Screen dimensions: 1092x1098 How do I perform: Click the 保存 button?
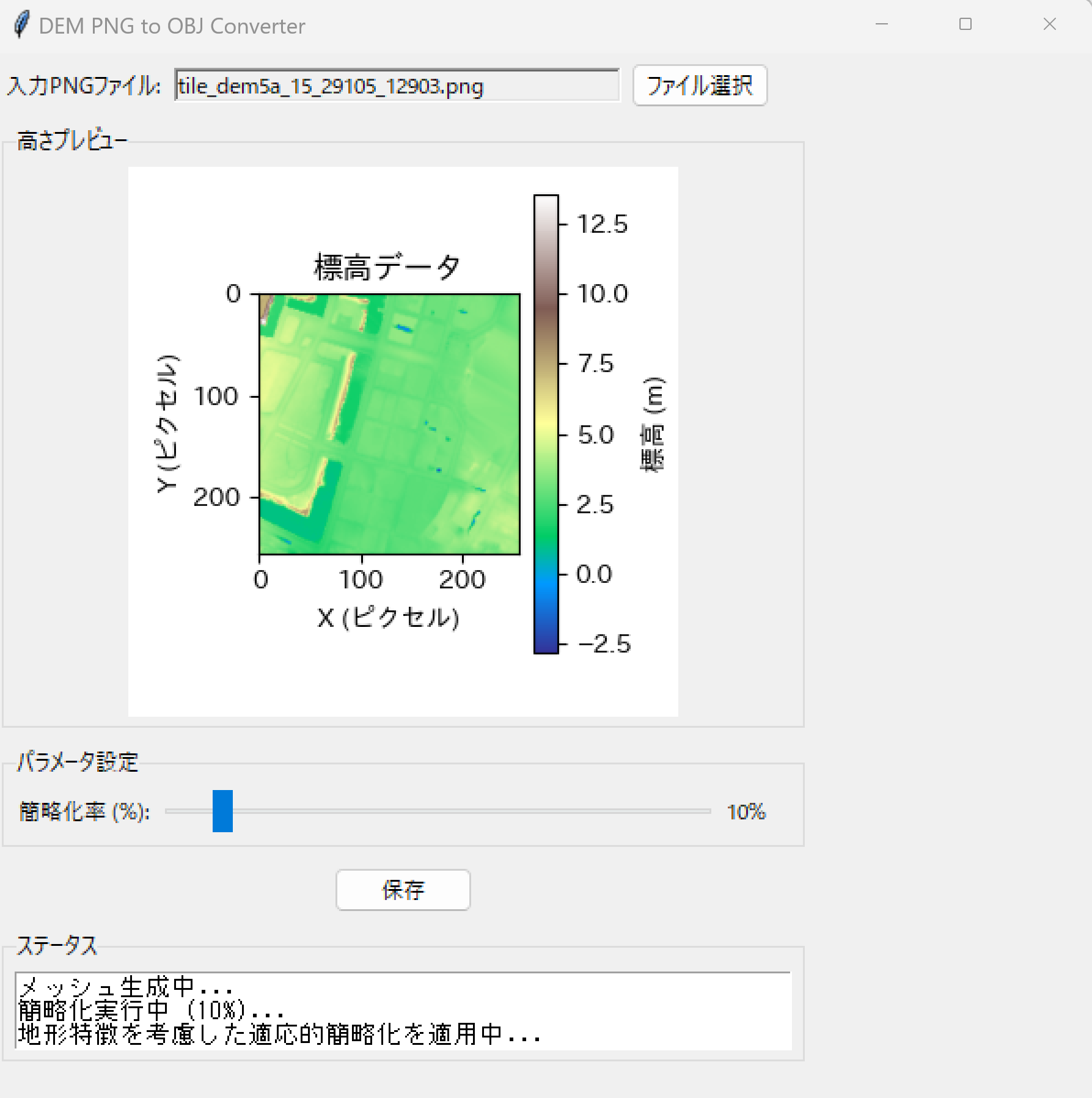coord(403,890)
